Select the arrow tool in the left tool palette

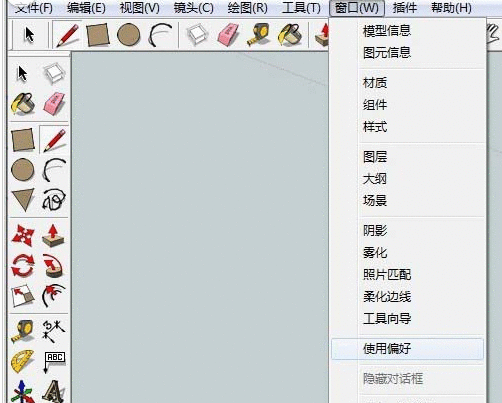coord(22,74)
